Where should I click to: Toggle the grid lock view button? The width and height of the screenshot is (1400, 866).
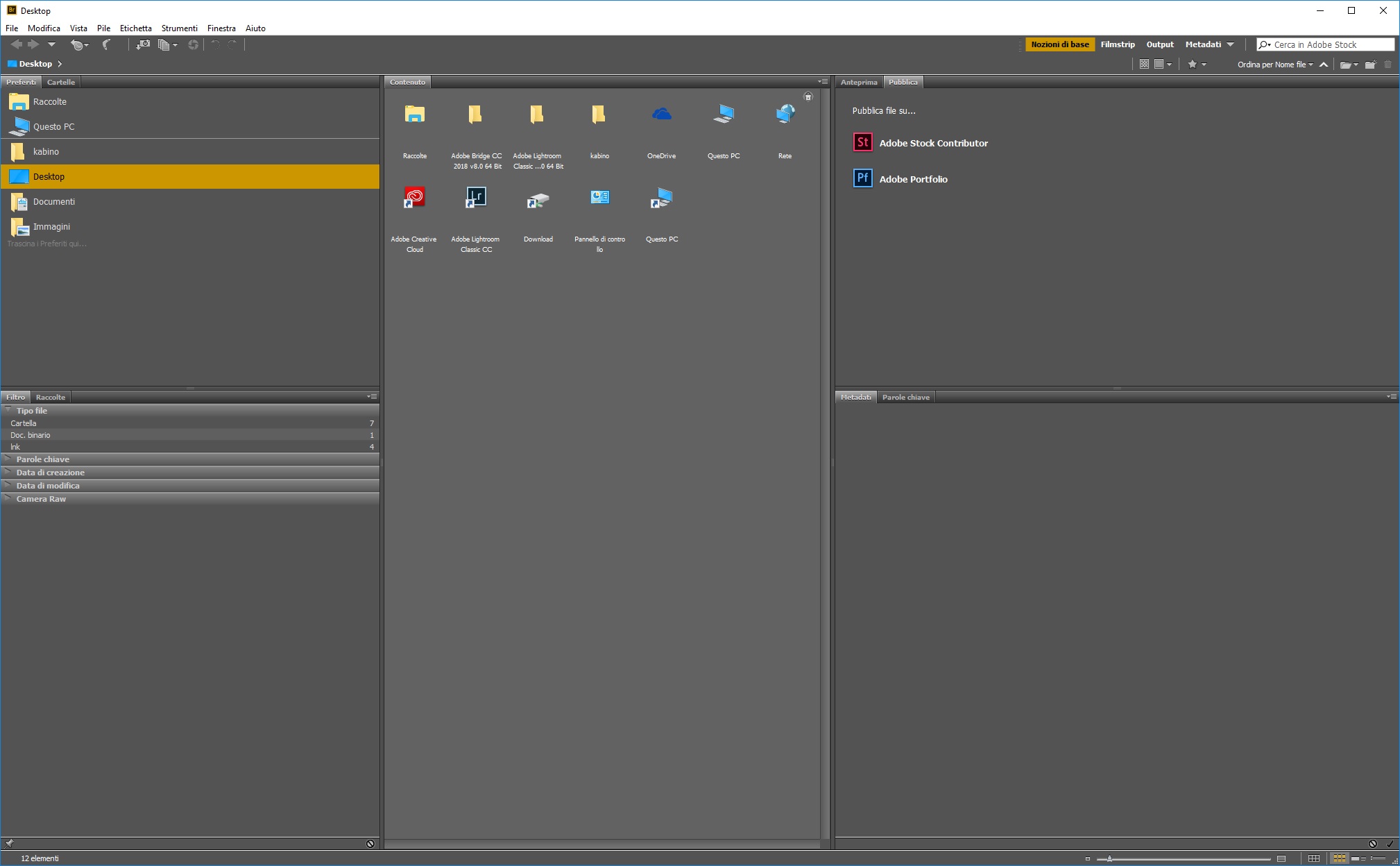click(1314, 858)
